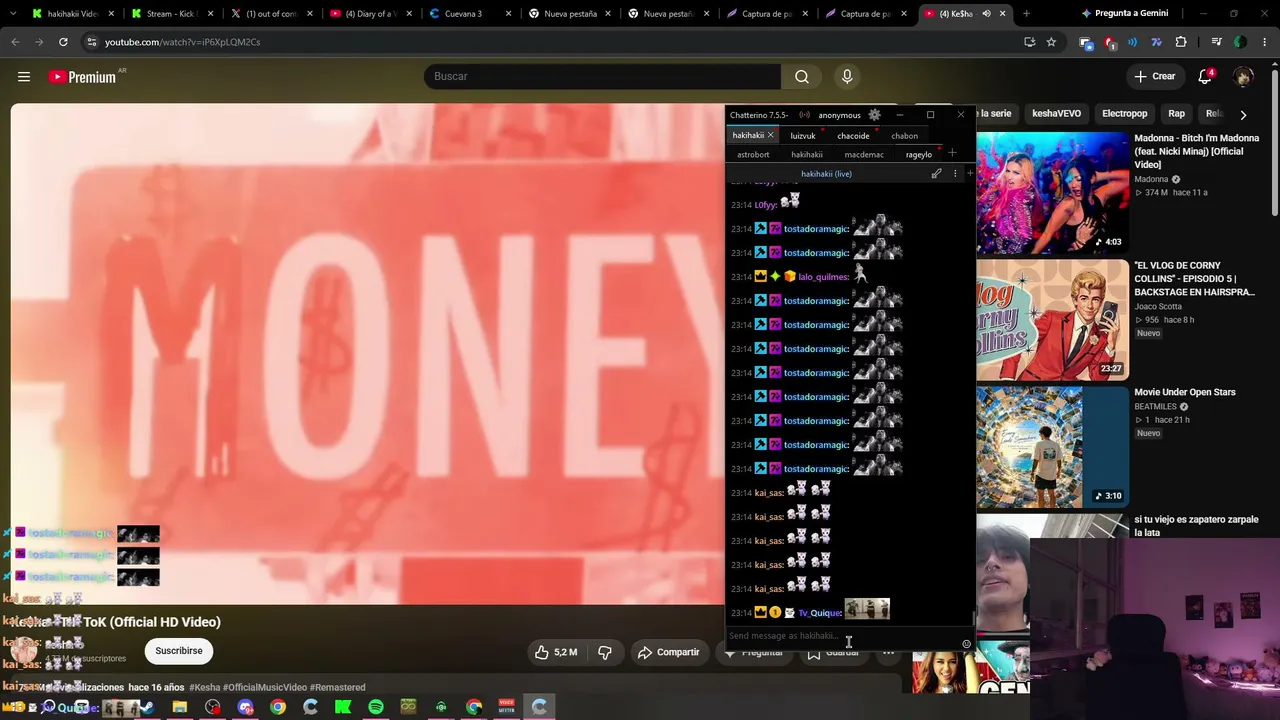Go to YouTube Premium home logo
This screenshot has width=1280, height=720.
(x=82, y=77)
